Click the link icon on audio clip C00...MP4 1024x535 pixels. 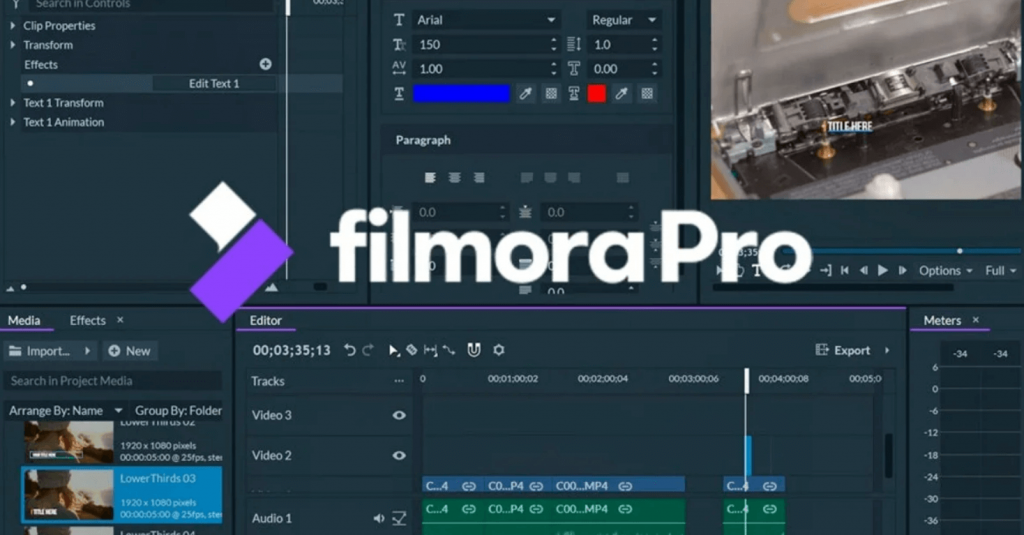(x=625, y=509)
